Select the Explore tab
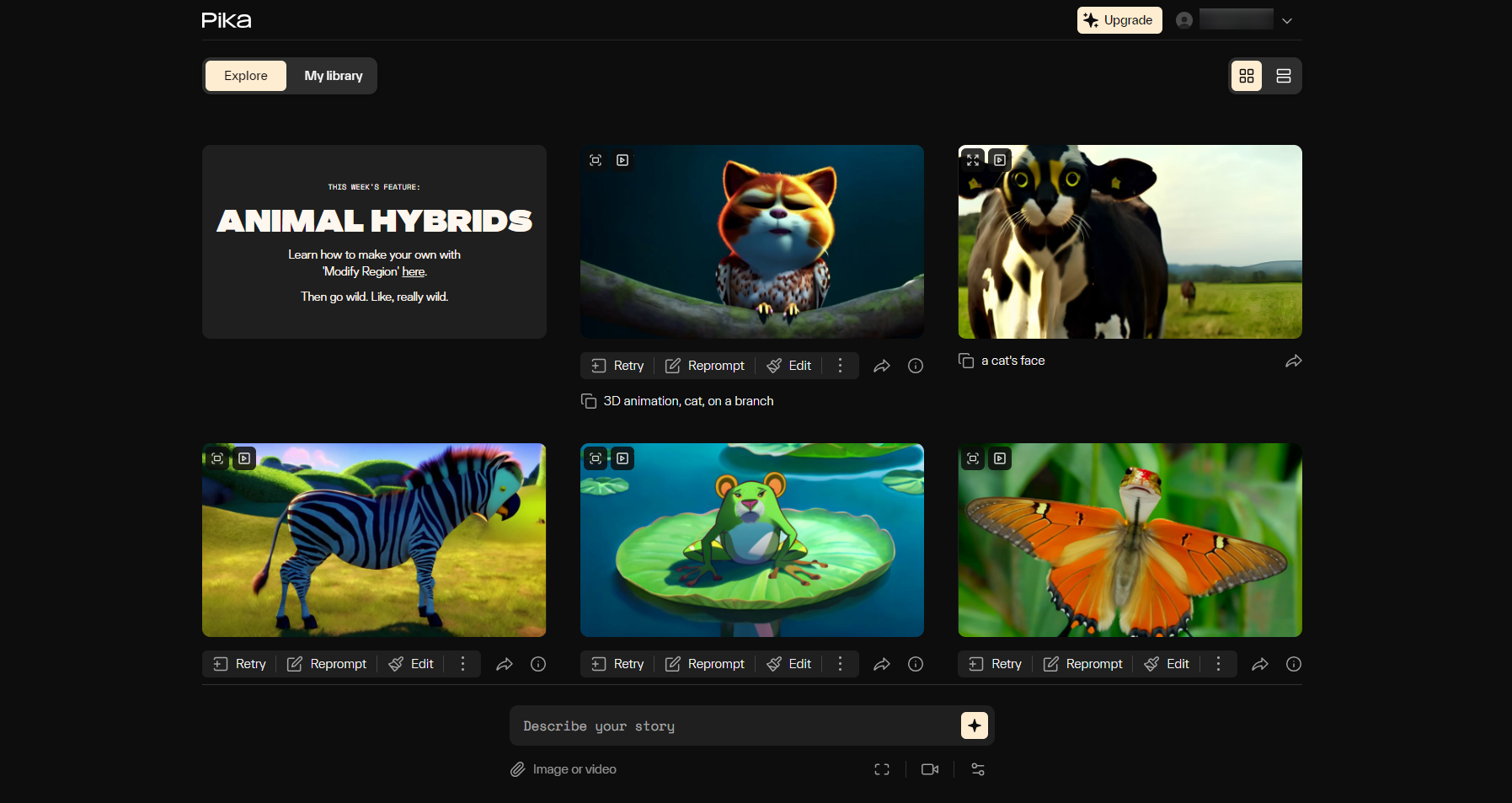1512x803 pixels. 246,76
